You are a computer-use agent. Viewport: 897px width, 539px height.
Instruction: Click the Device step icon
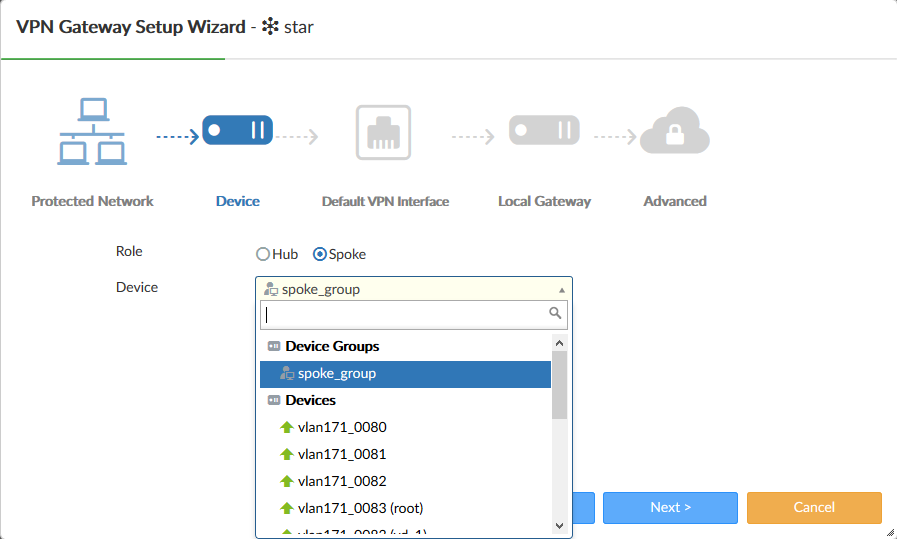click(238, 130)
